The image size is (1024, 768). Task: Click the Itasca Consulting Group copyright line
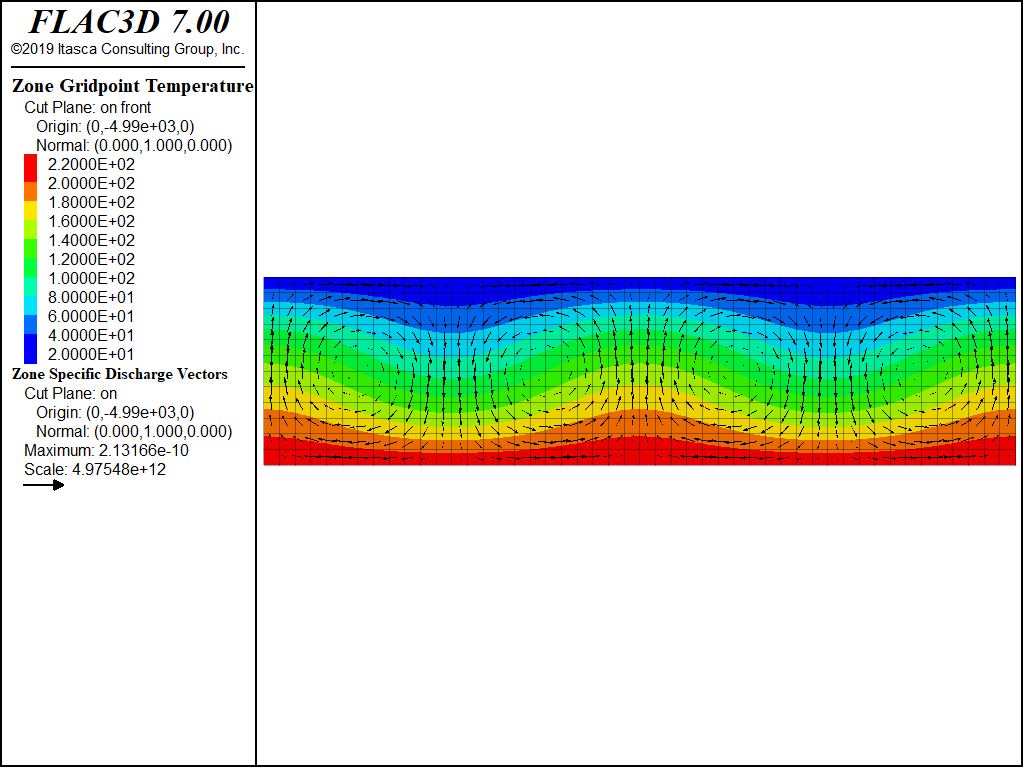point(127,49)
